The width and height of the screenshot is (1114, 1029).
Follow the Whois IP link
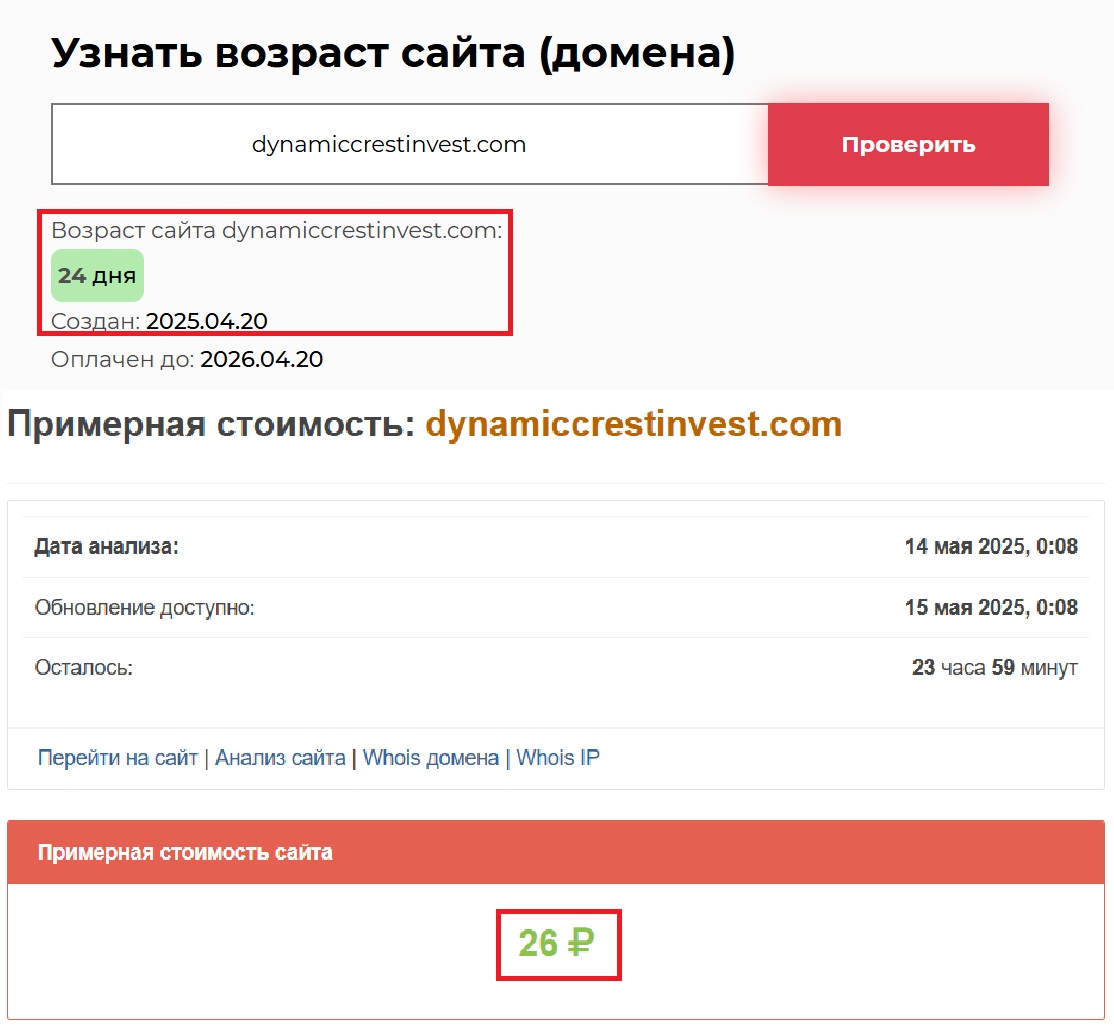(558, 758)
